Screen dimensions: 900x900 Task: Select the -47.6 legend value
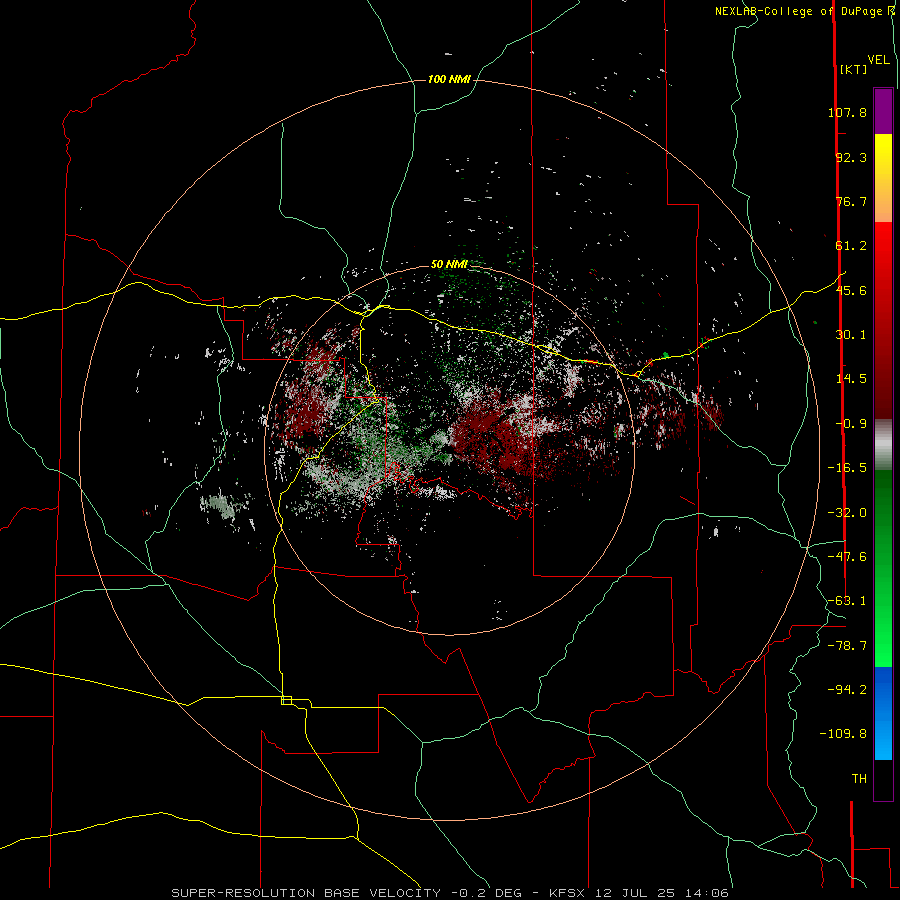(x=847, y=557)
